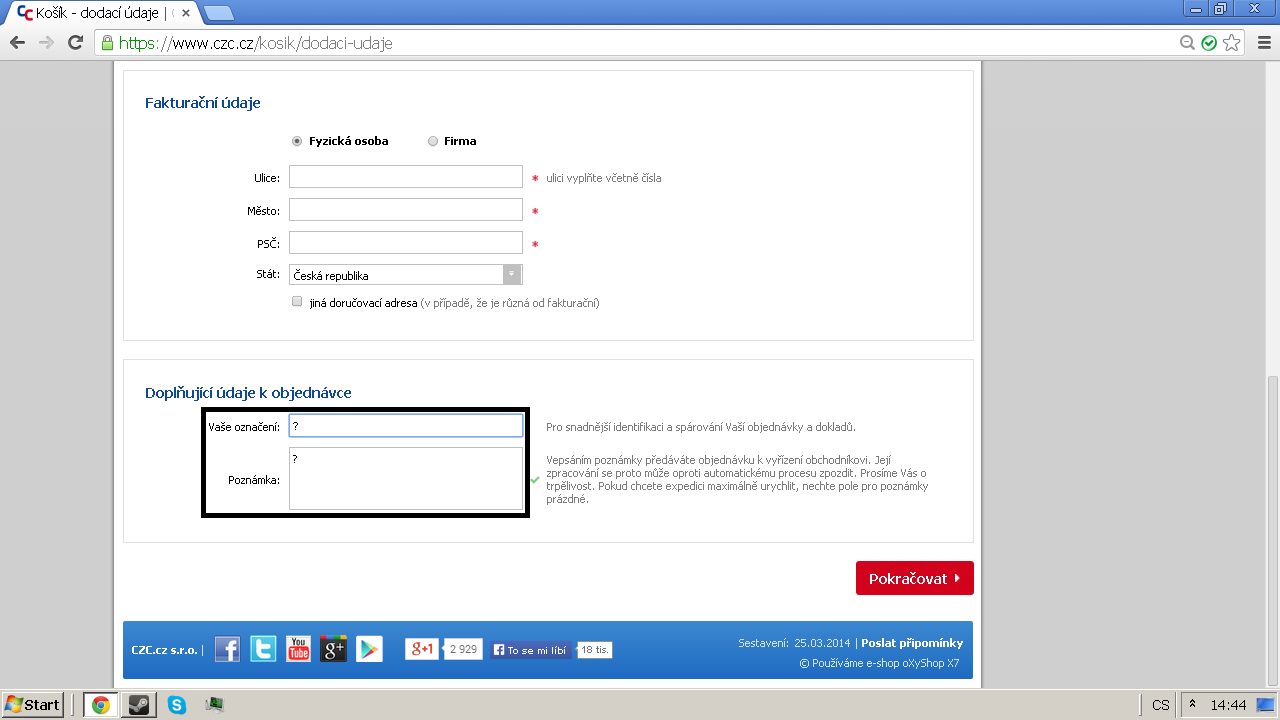This screenshot has width=1280, height=720.
Task: Click the green taskbar icon next to Skype
Action: 214,704
